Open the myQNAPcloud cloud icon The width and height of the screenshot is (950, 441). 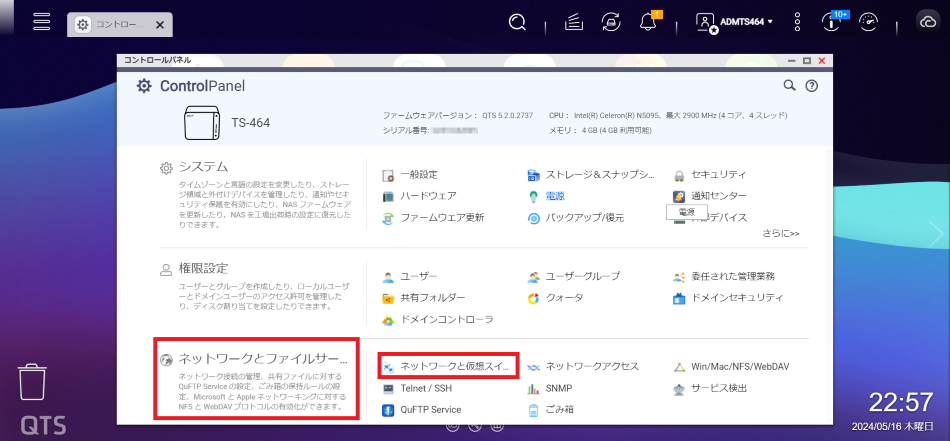pos(928,22)
